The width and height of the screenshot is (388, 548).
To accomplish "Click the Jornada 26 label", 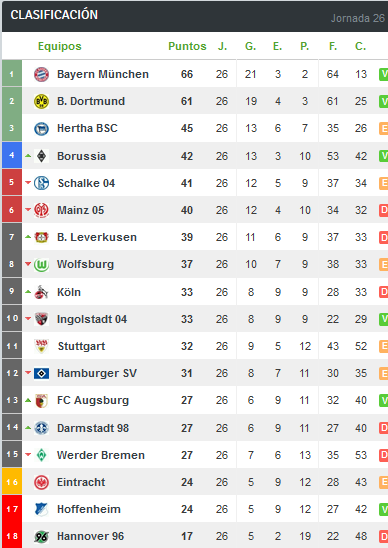I will pyautogui.click(x=358, y=18).
